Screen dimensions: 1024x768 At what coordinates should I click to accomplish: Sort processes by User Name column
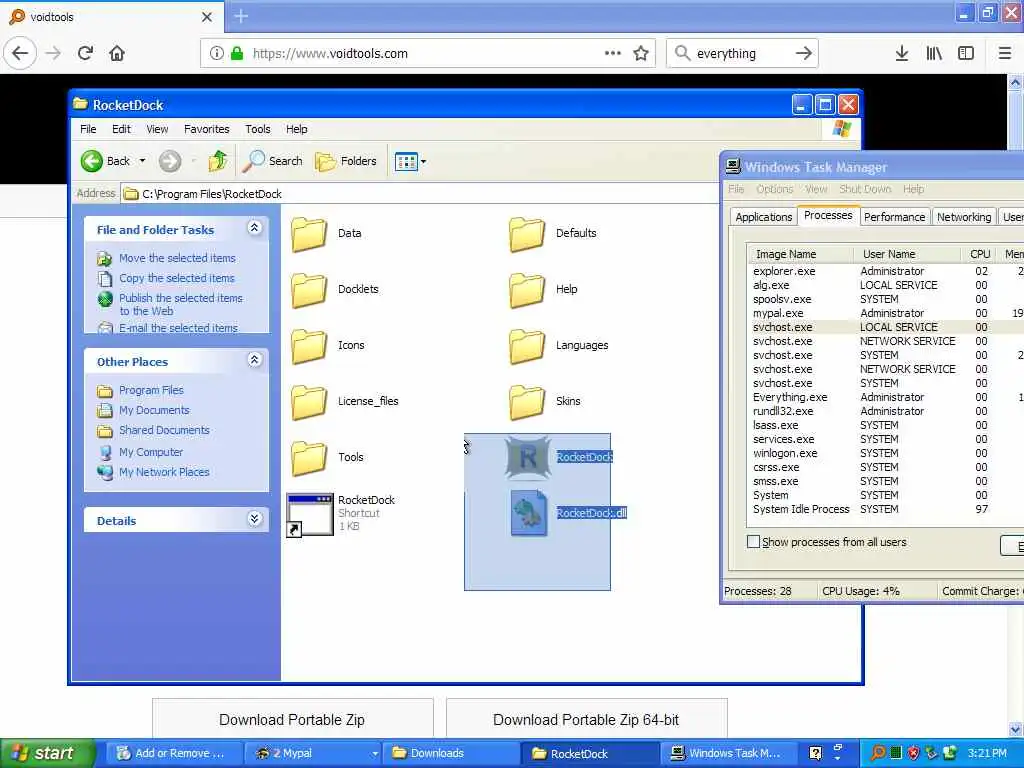point(906,254)
